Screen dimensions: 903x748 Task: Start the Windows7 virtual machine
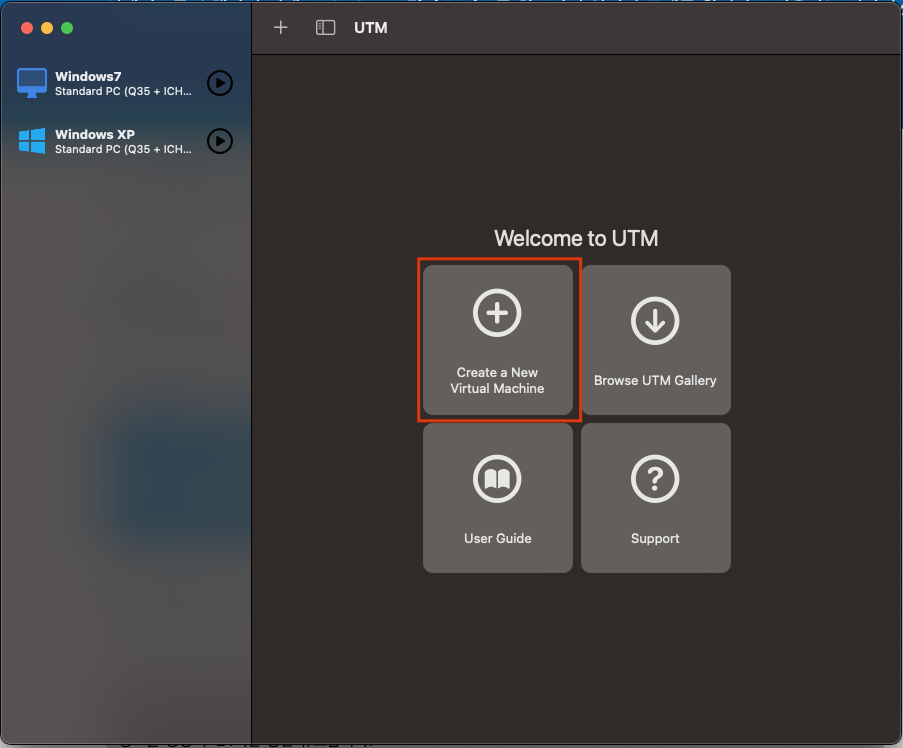220,83
